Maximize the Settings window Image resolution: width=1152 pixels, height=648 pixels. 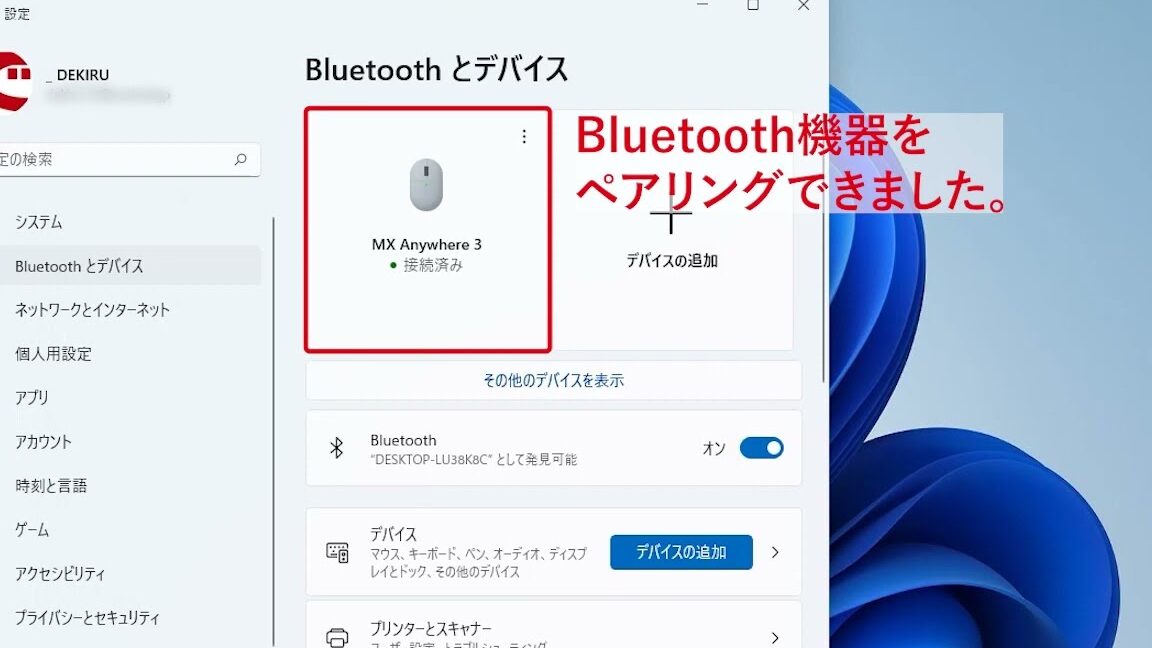tap(753, 5)
